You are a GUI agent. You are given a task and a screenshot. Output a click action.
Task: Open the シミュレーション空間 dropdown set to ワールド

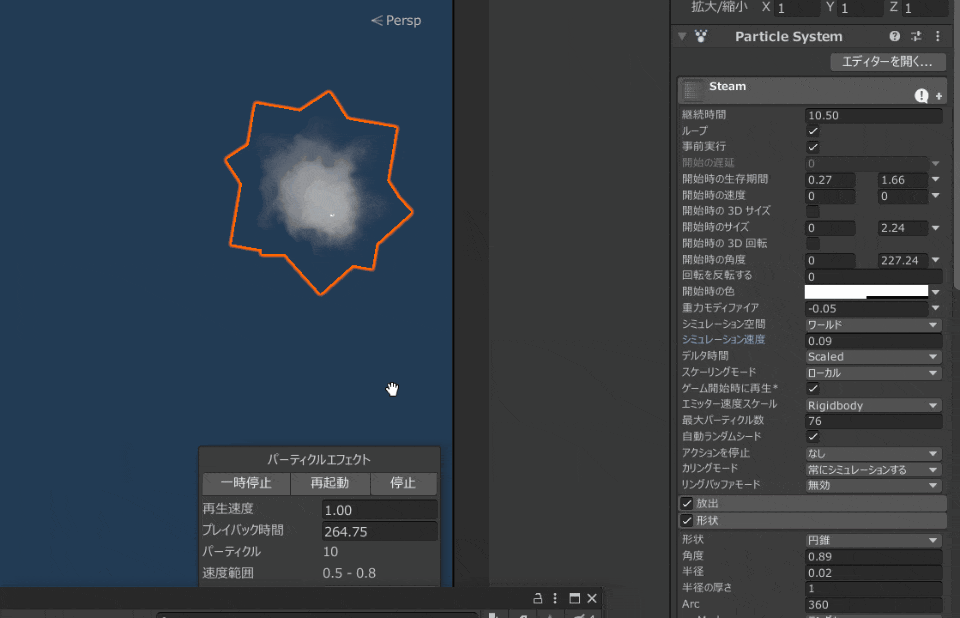coord(873,325)
